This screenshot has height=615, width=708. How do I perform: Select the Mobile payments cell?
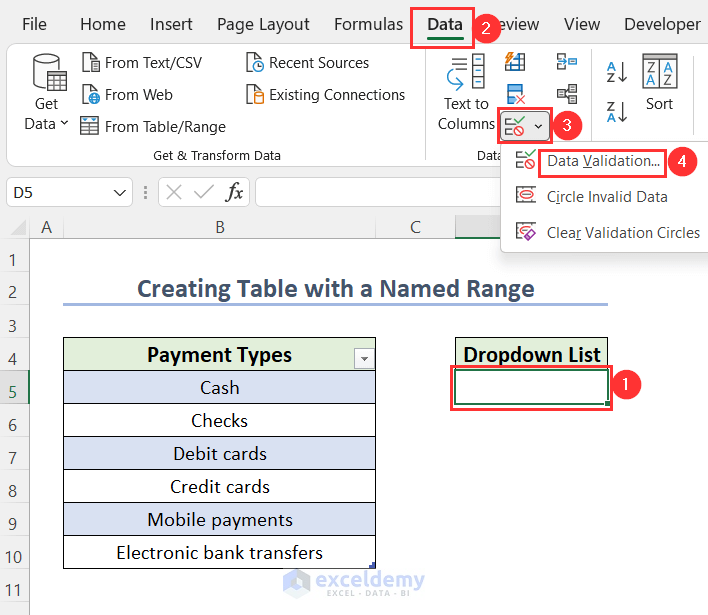tap(219, 519)
